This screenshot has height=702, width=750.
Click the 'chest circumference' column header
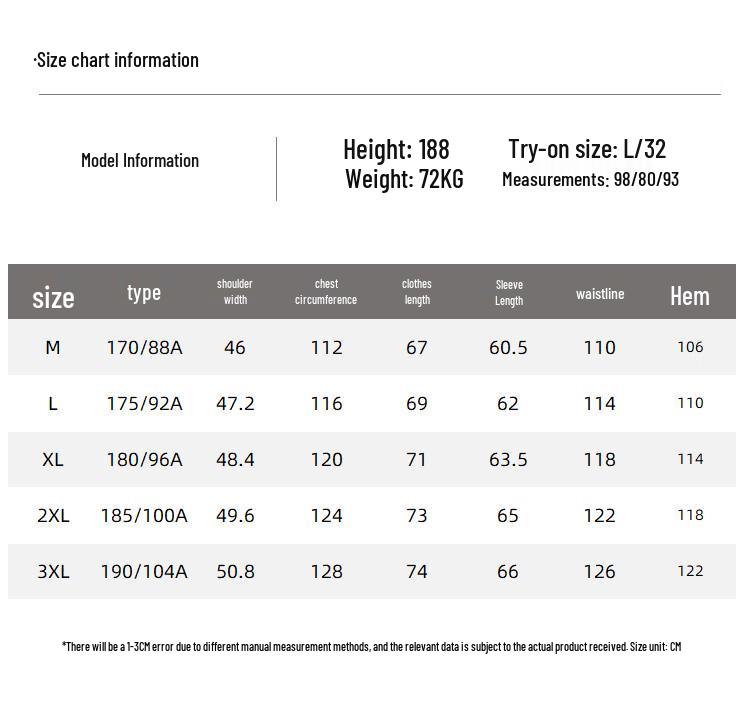click(x=326, y=292)
